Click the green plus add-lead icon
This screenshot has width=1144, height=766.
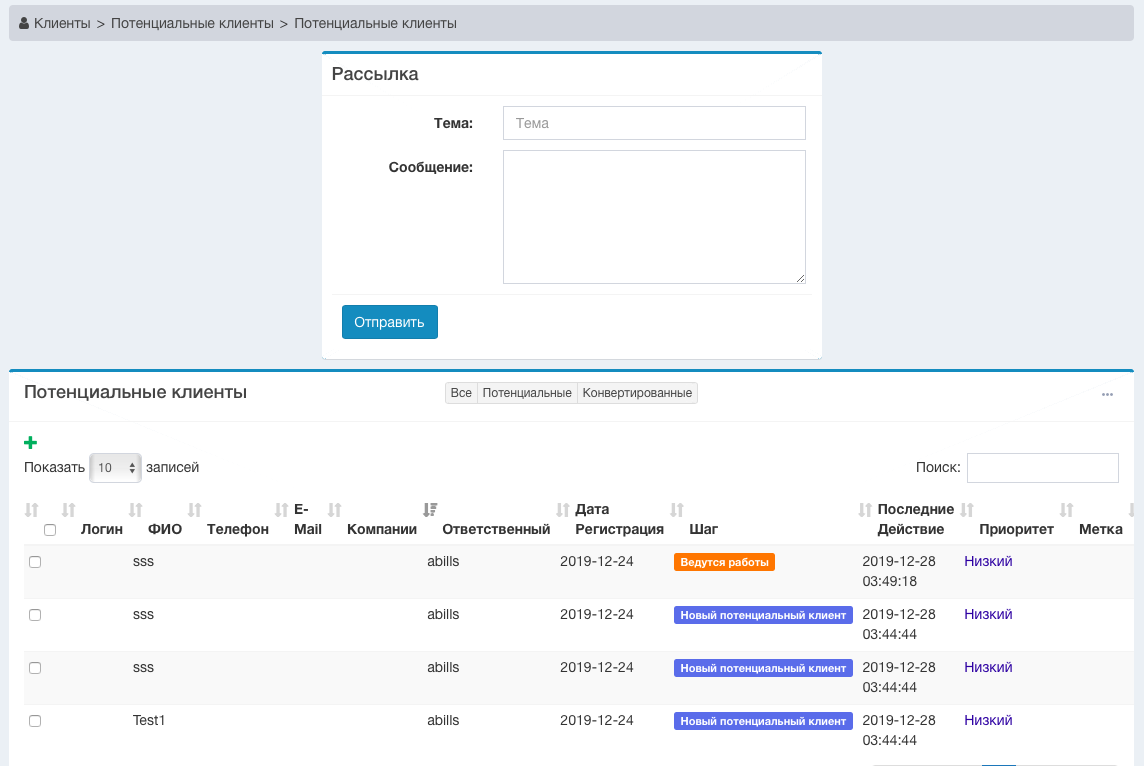(x=30, y=443)
